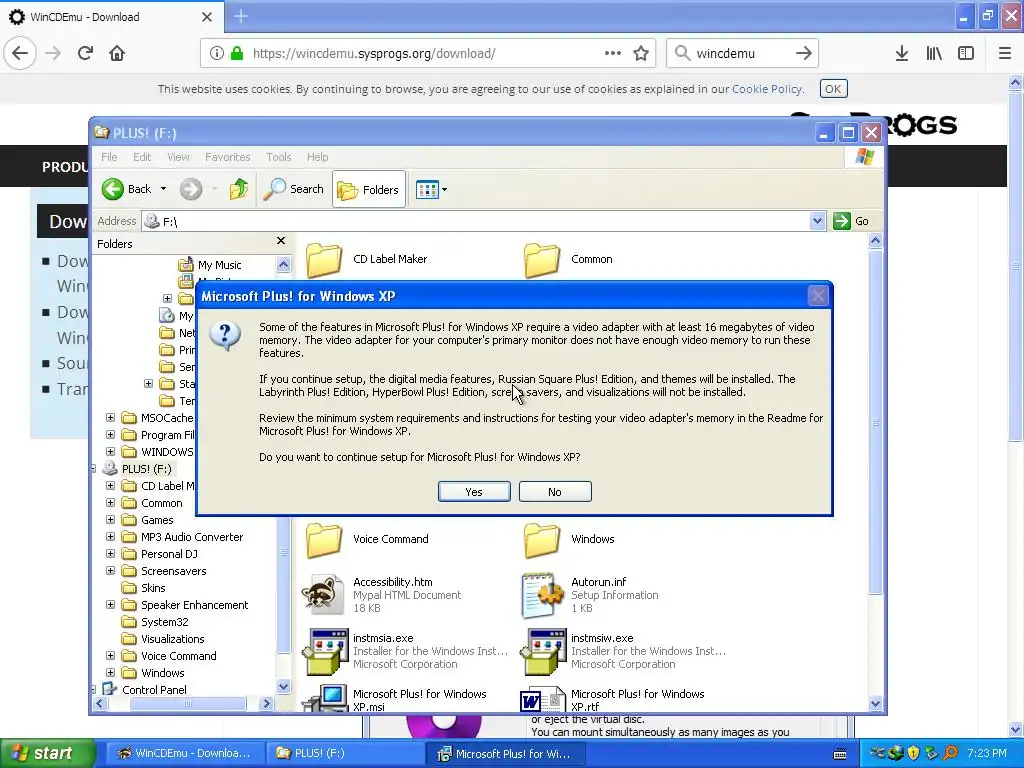Open the Favorites menu in Explorer
The image size is (1024, 768).
(x=227, y=157)
